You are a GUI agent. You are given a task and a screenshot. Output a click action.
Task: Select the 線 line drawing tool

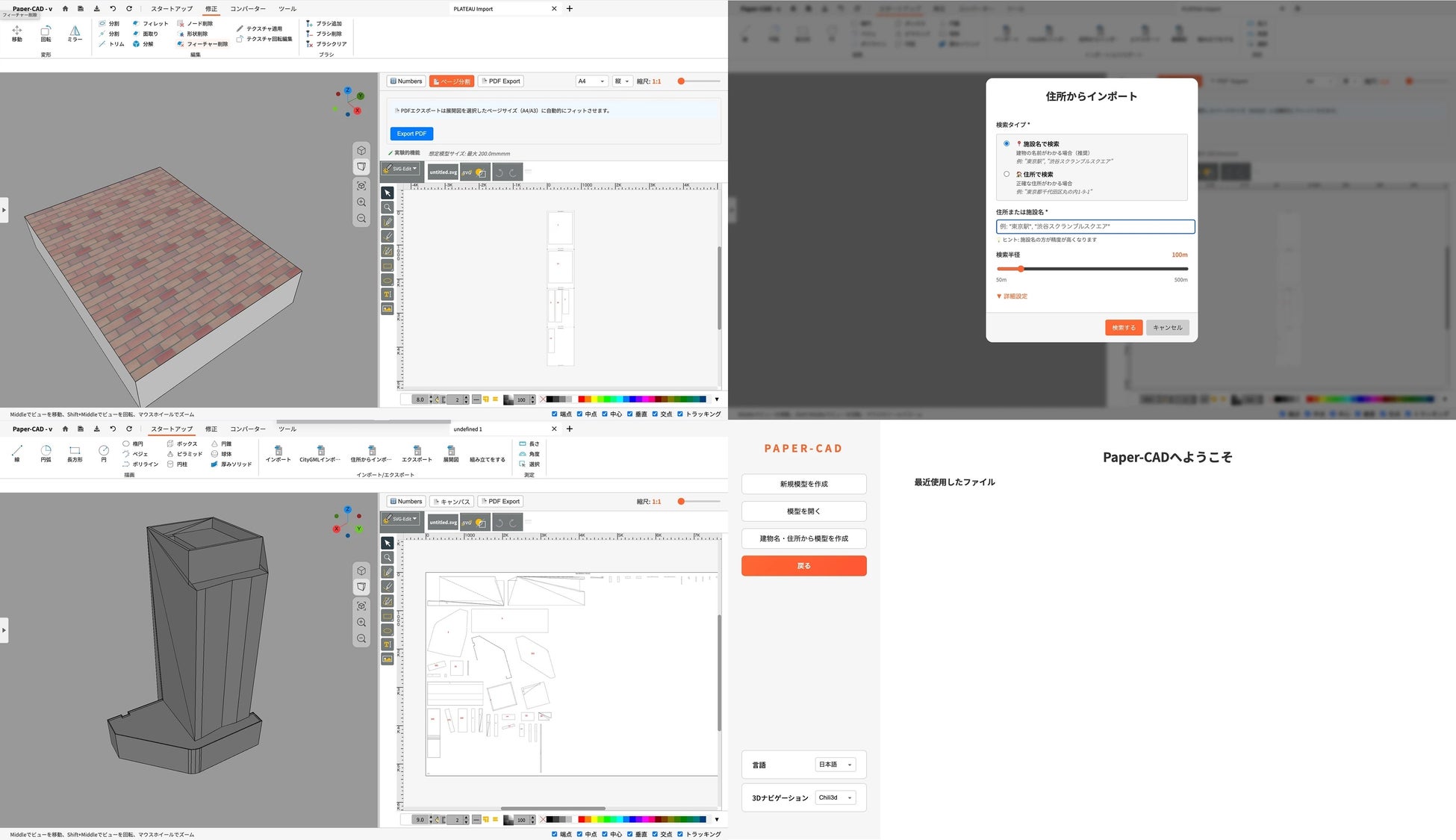[x=16, y=451]
